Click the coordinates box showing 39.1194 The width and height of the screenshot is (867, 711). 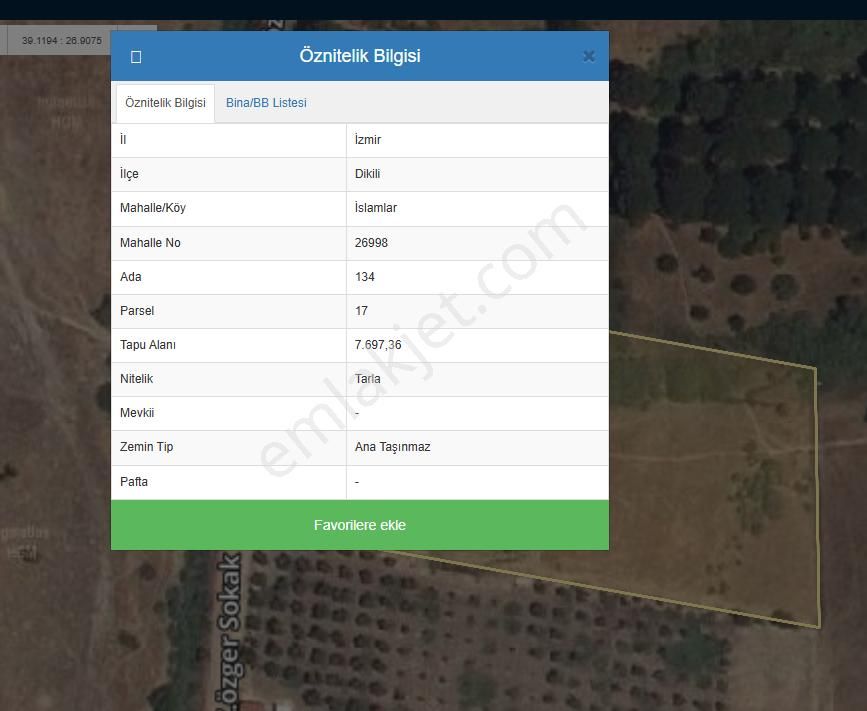pos(62,41)
